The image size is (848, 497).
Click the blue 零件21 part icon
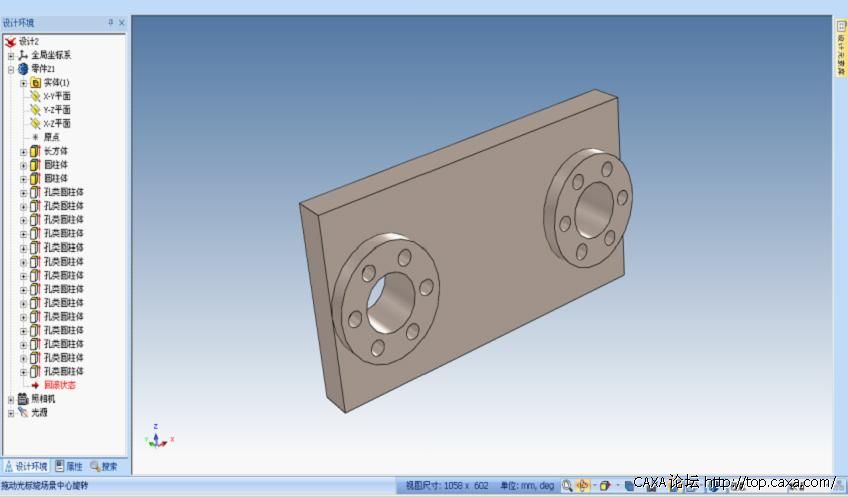pos(23,69)
